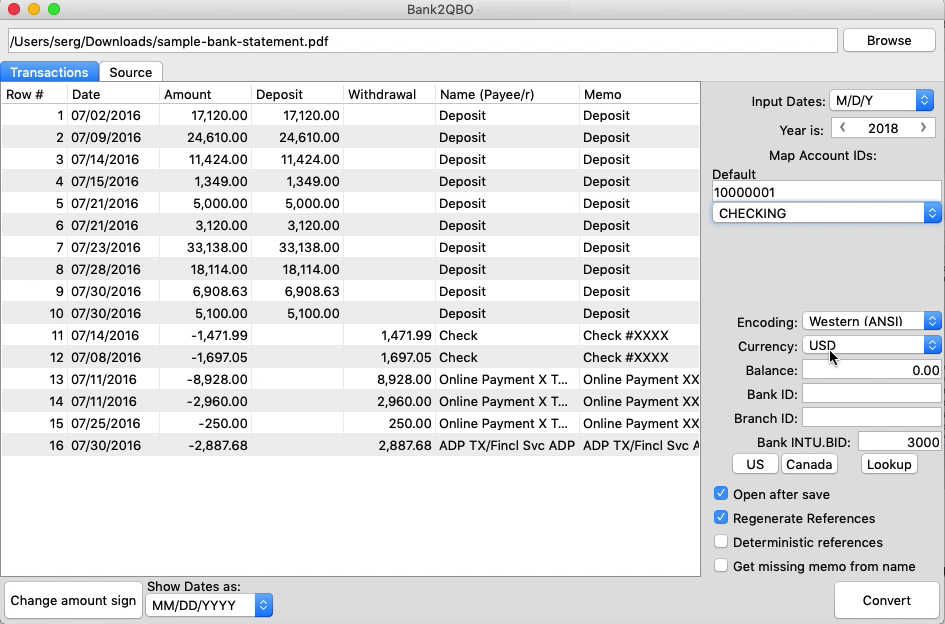
Task: Click the Amount column header
Action: [206, 95]
